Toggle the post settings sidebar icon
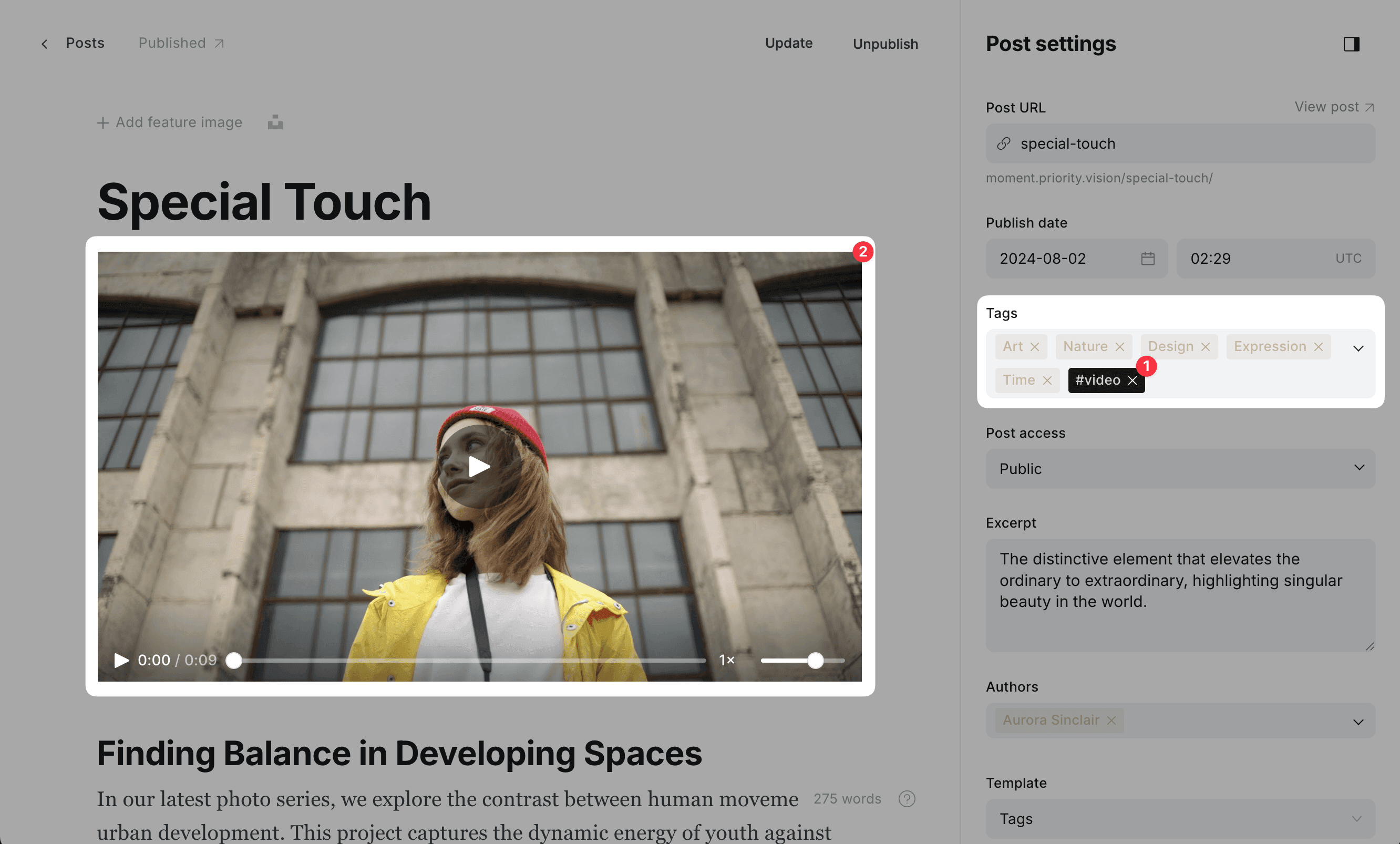 tap(1351, 44)
